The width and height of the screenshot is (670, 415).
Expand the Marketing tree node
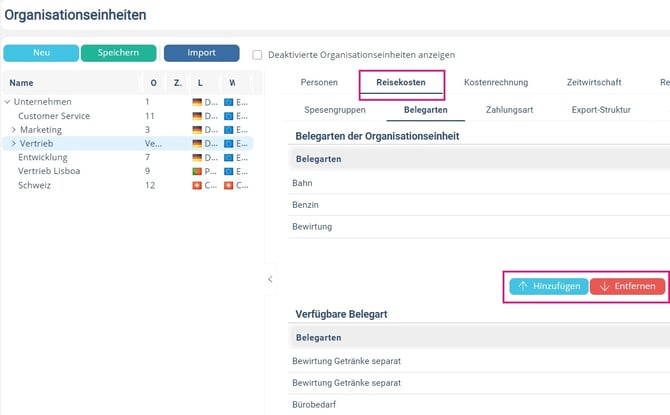(13, 130)
